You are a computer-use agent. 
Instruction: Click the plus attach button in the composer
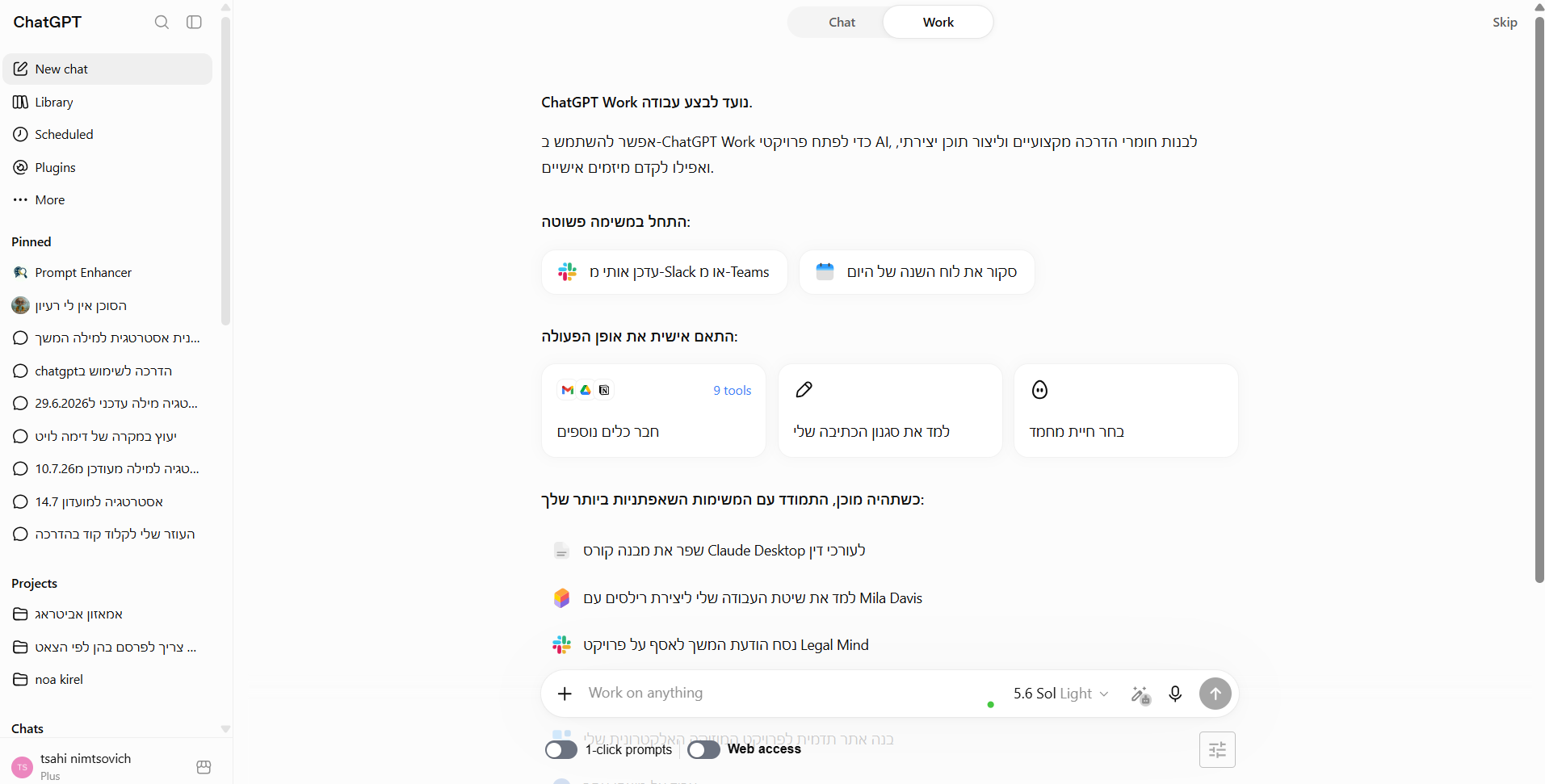click(565, 694)
